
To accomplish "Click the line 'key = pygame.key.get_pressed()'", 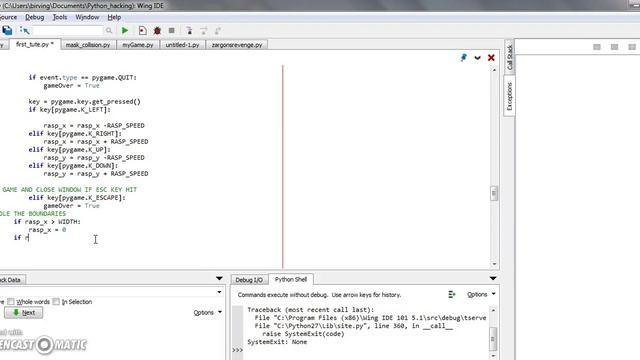I will pos(84,102).
